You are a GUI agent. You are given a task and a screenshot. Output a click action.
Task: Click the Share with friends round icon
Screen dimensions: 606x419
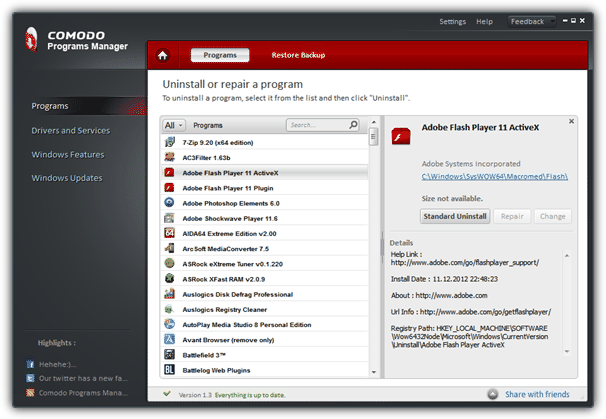[x=492, y=394]
